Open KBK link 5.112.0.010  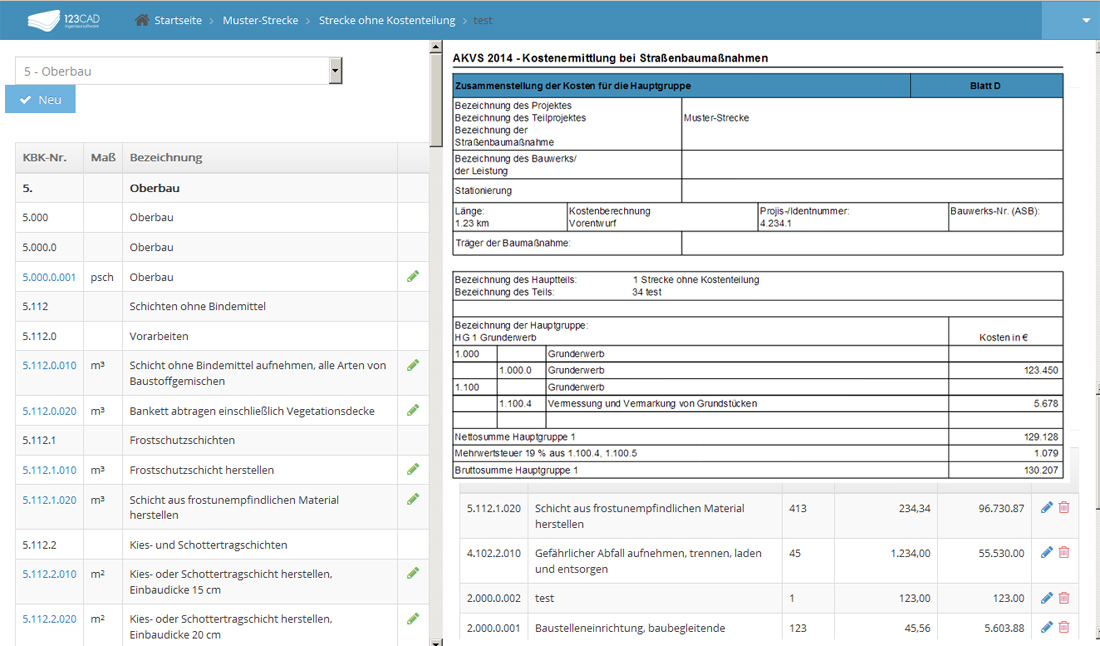pyautogui.click(x=49, y=366)
